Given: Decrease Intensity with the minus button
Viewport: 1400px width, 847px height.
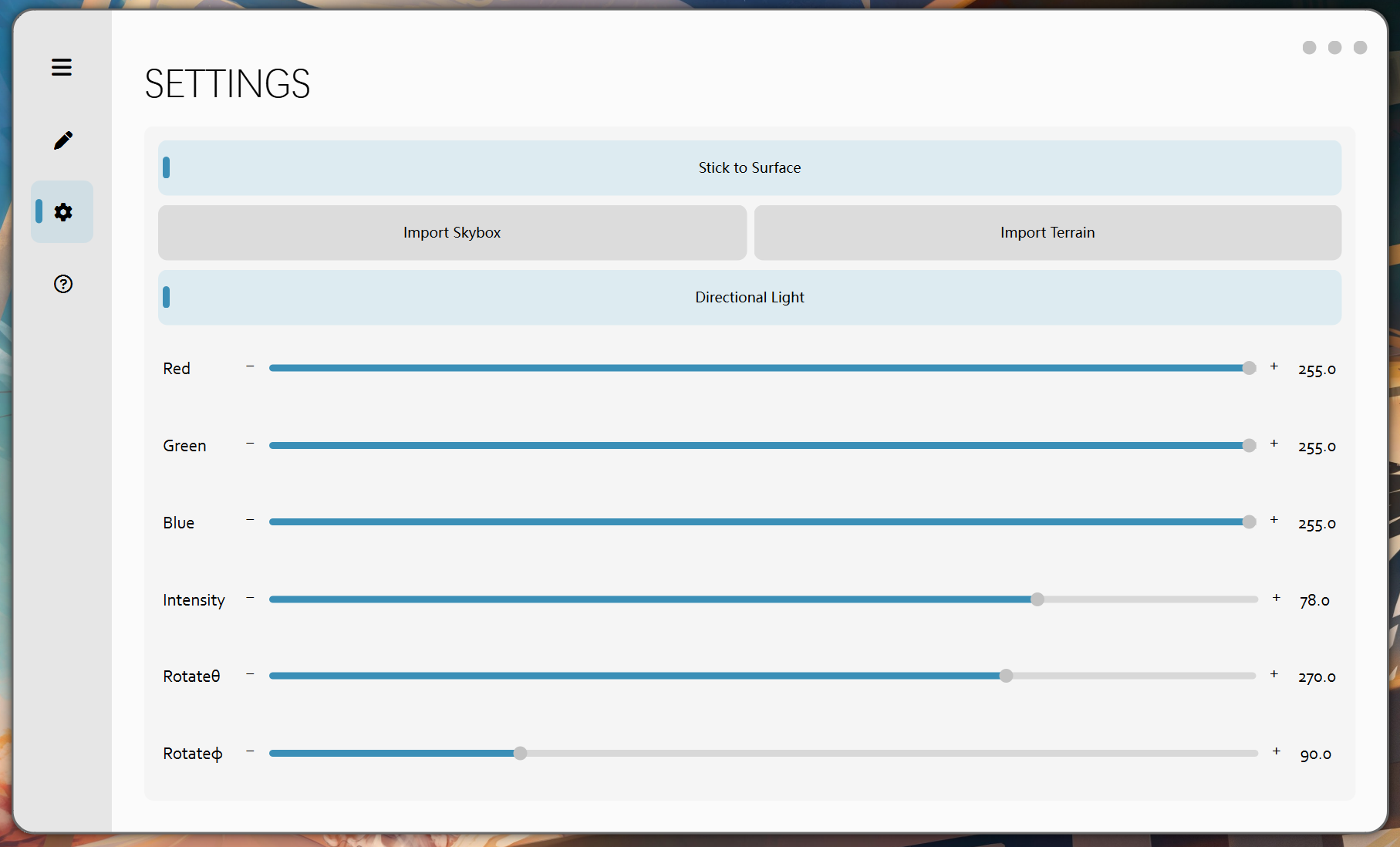Looking at the screenshot, I should [x=250, y=598].
